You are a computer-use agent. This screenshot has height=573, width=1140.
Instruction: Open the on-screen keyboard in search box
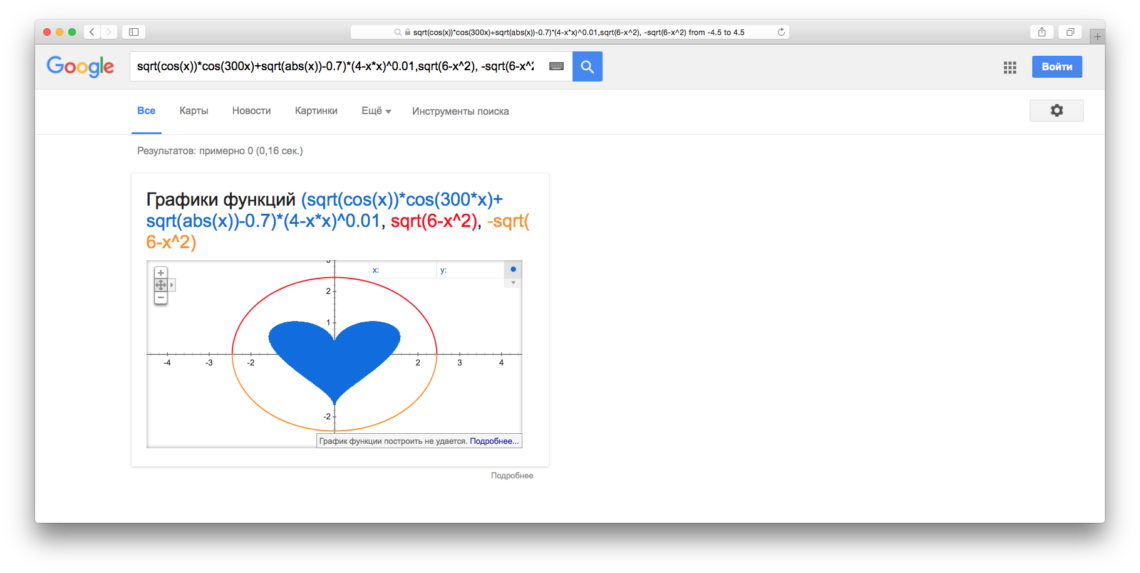click(x=556, y=67)
